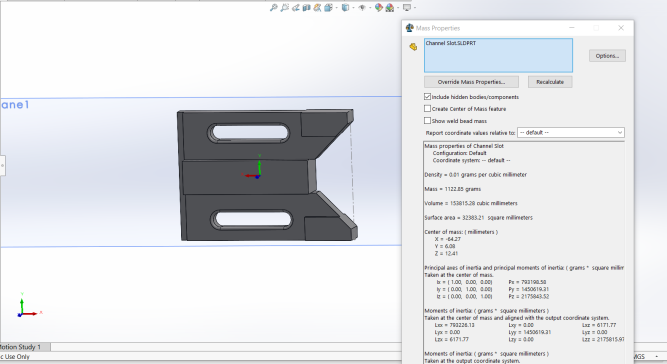The height and width of the screenshot is (364, 667).
Task: Expand the View Orientation dropdown arrow
Action: point(336,8)
